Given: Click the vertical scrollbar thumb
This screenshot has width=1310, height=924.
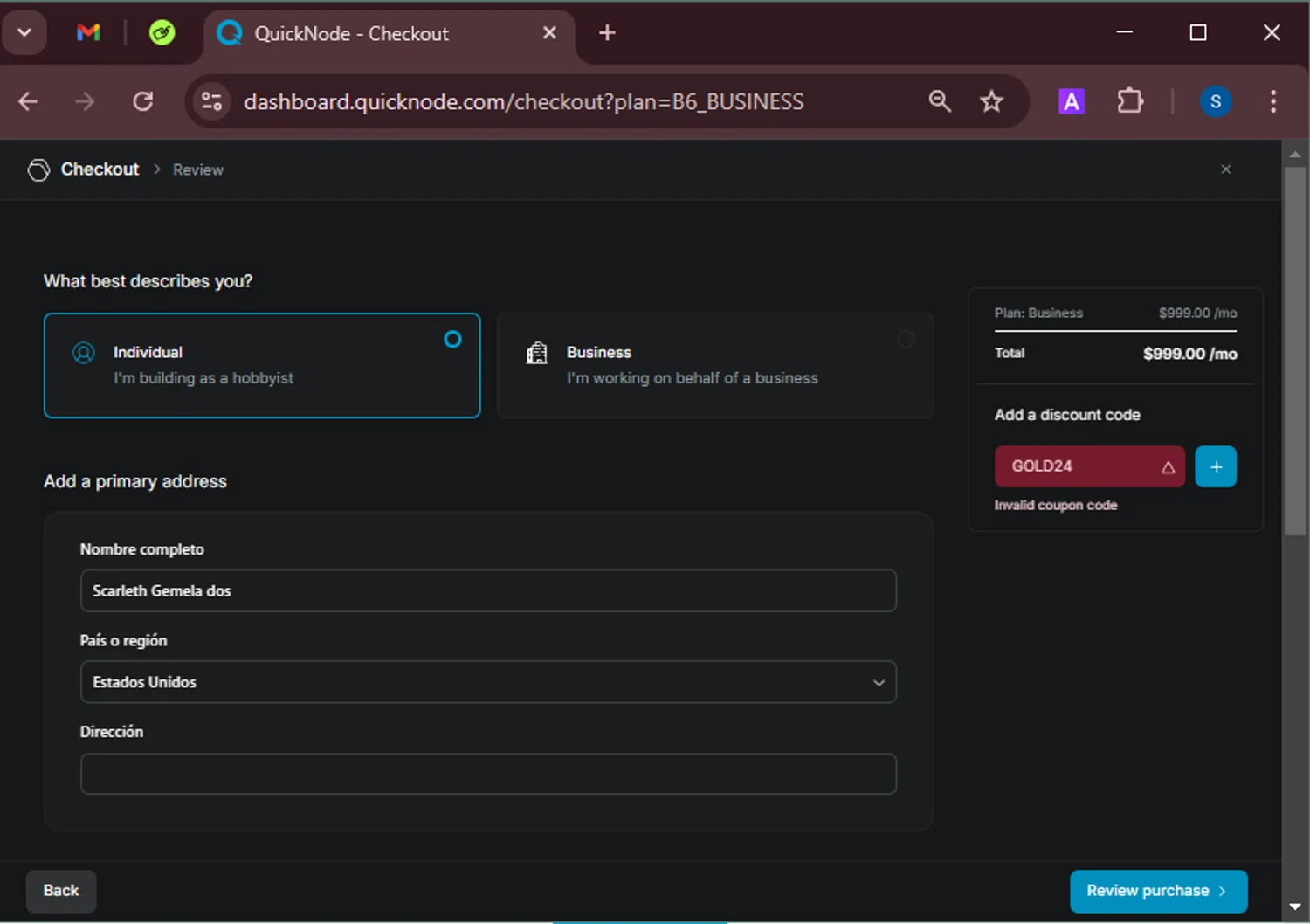Looking at the screenshot, I should [x=1295, y=349].
